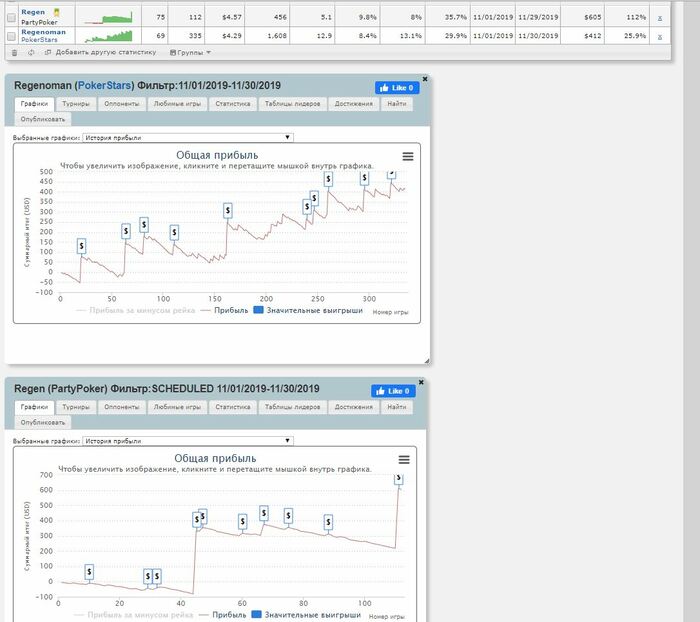Select Графики tab in Regen PartyPoker panel
The width and height of the screenshot is (700, 622).
[34, 407]
